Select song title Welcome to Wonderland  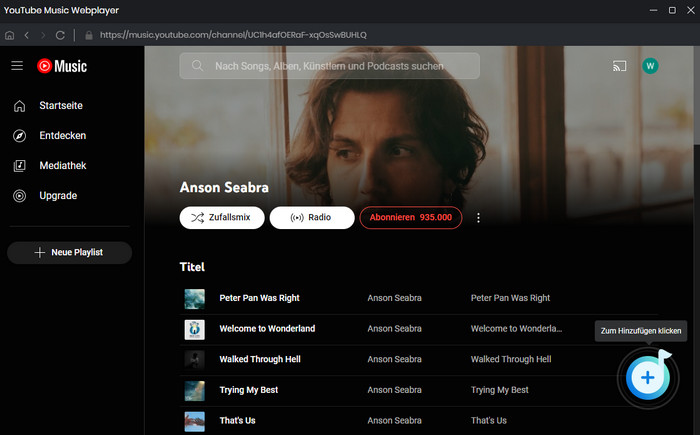tap(267, 329)
